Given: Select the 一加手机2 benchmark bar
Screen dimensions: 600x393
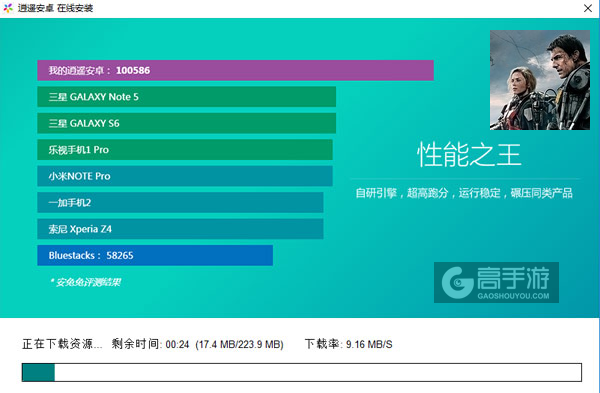Looking at the screenshot, I should coord(180,202).
